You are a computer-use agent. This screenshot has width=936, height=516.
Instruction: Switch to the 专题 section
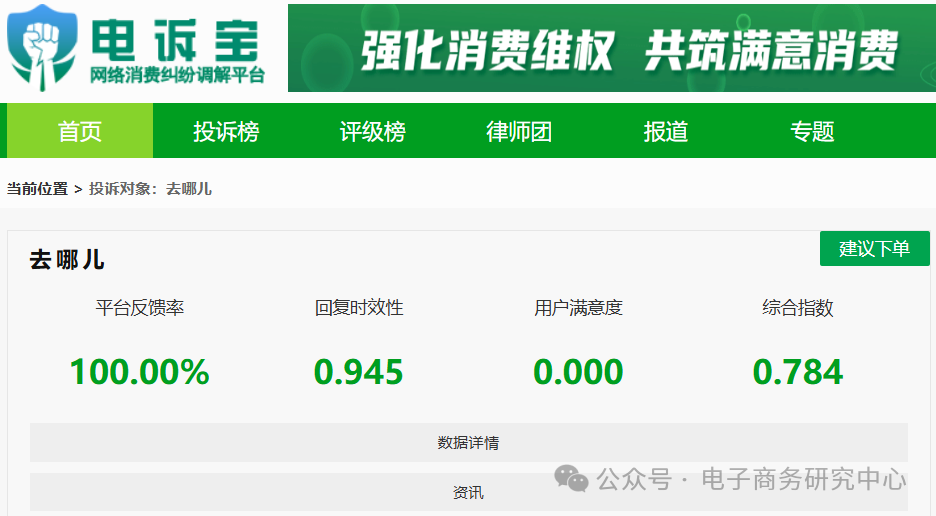(812, 131)
